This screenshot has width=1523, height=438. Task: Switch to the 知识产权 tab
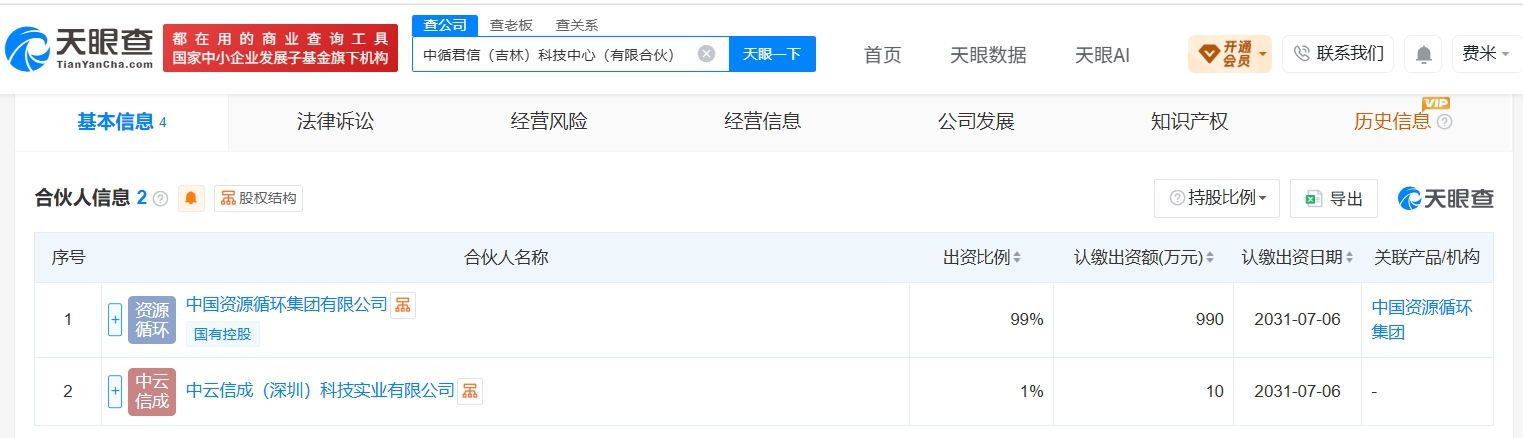(x=1189, y=122)
